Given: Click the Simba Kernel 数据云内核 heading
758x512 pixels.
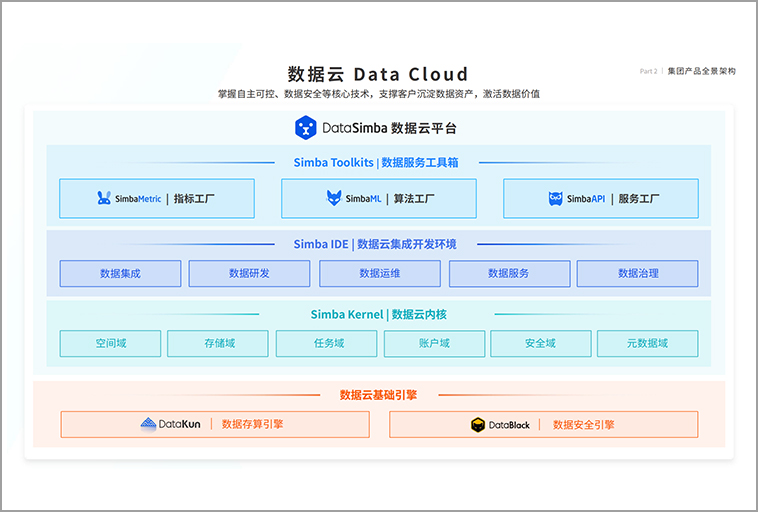Looking at the screenshot, I should [x=379, y=314].
